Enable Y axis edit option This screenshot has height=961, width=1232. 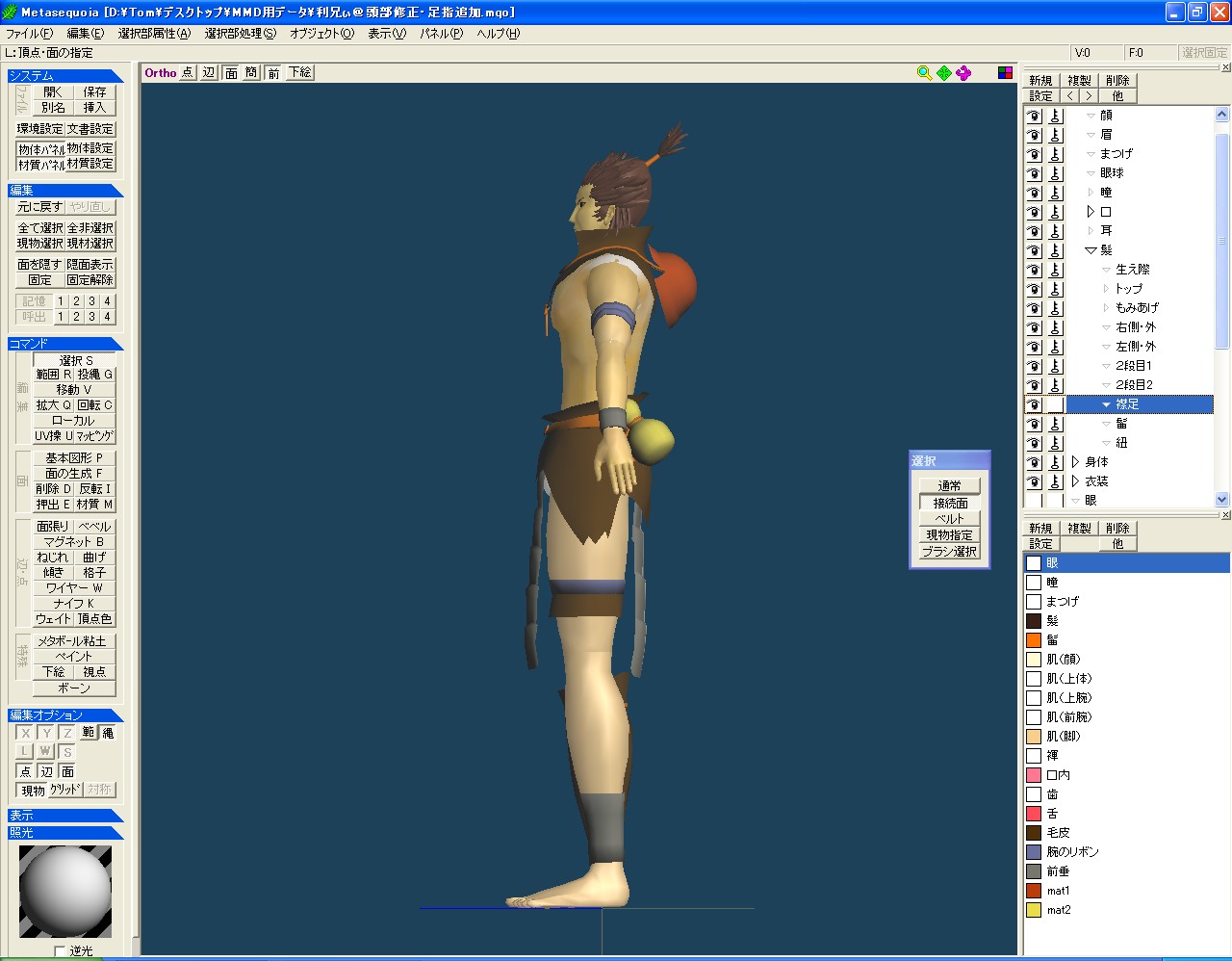[46, 733]
